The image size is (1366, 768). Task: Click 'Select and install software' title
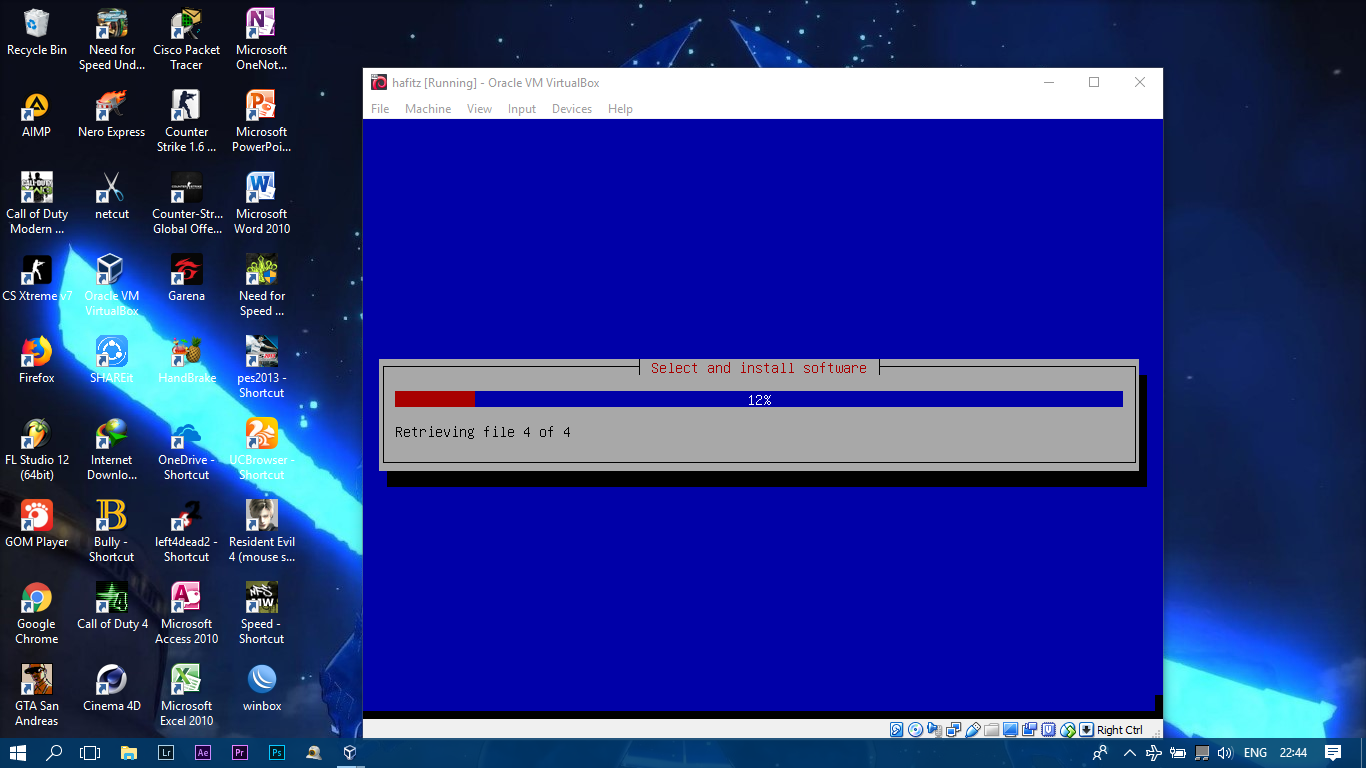click(x=759, y=368)
